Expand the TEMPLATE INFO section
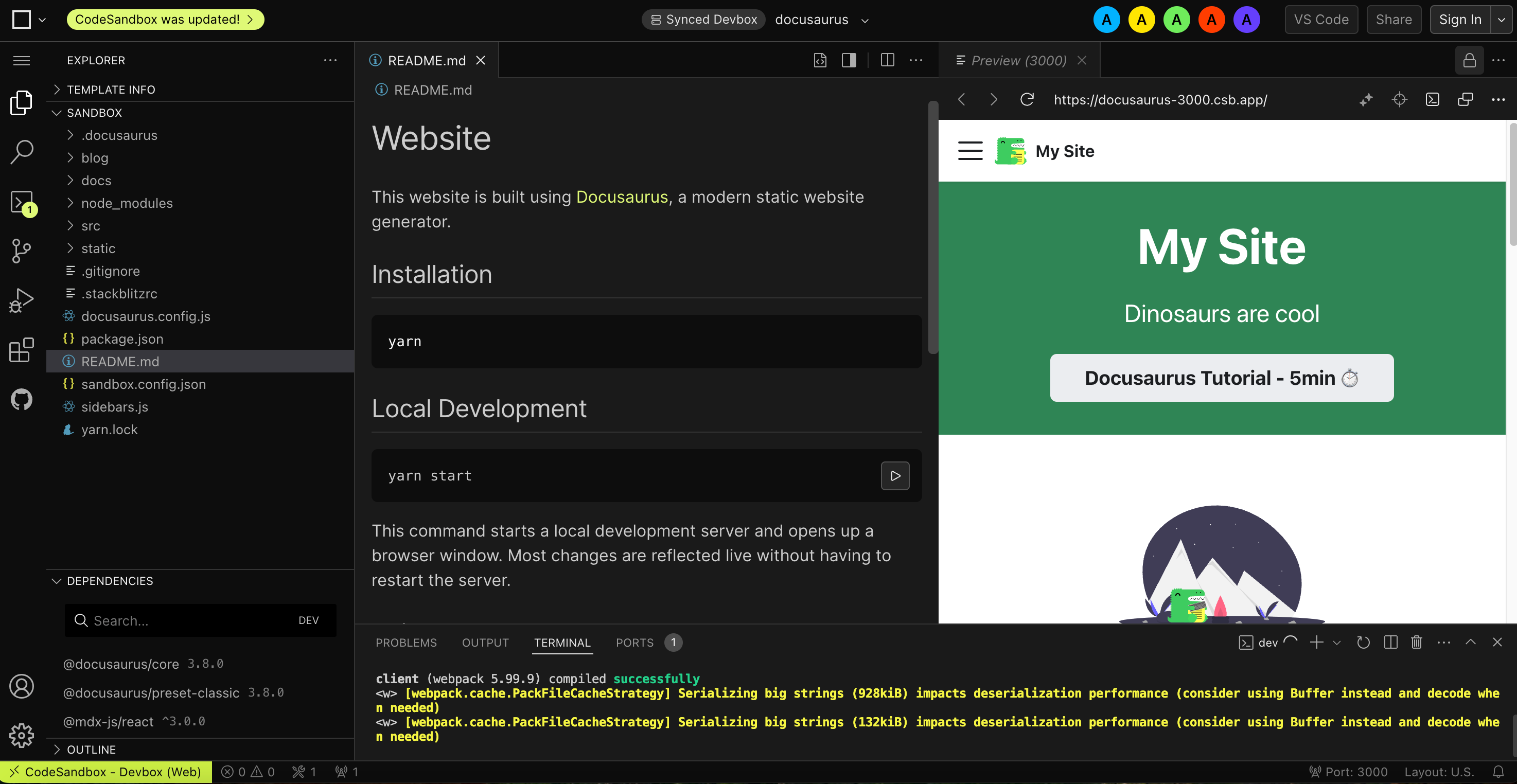1517x784 pixels. [x=111, y=90]
